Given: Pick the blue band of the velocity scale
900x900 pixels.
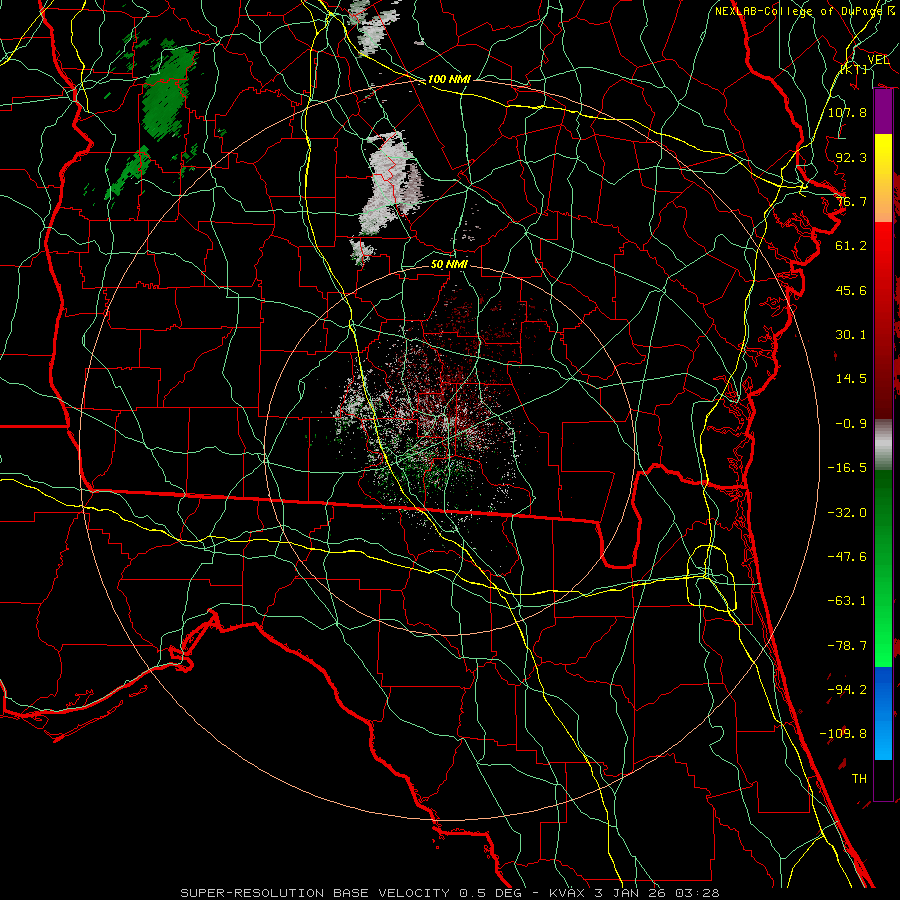Looking at the screenshot, I should tap(883, 713).
